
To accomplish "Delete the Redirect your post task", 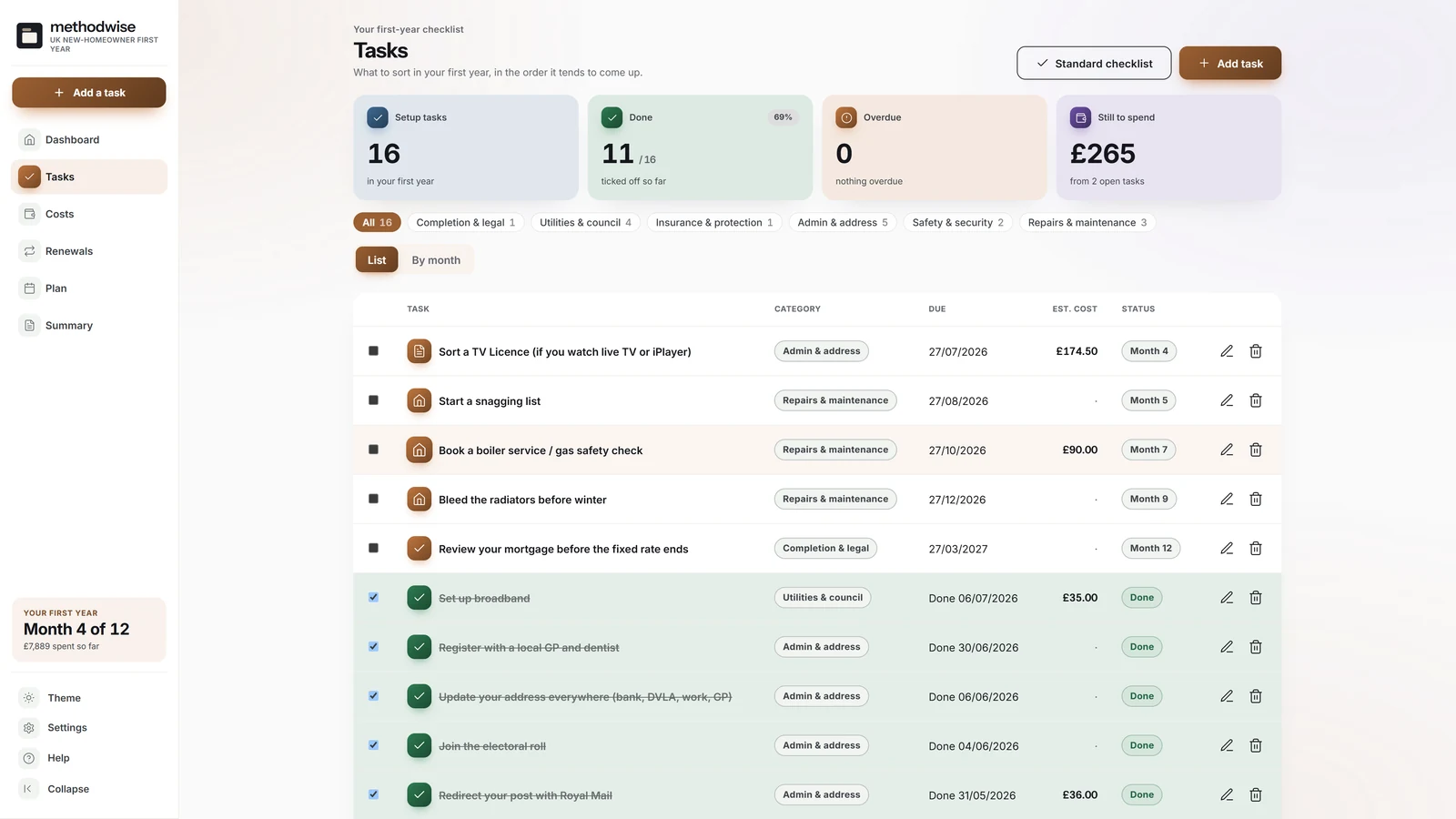I will pos(1256,794).
